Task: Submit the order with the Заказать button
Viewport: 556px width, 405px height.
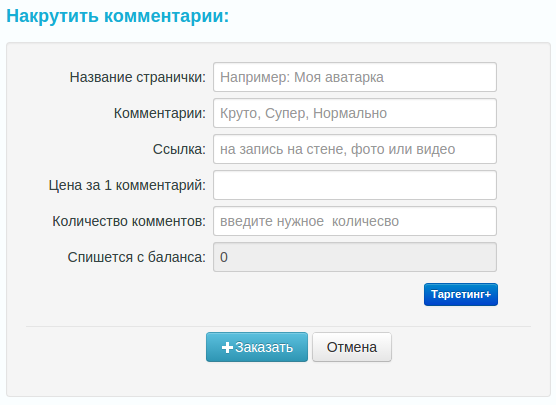Action: (x=257, y=347)
